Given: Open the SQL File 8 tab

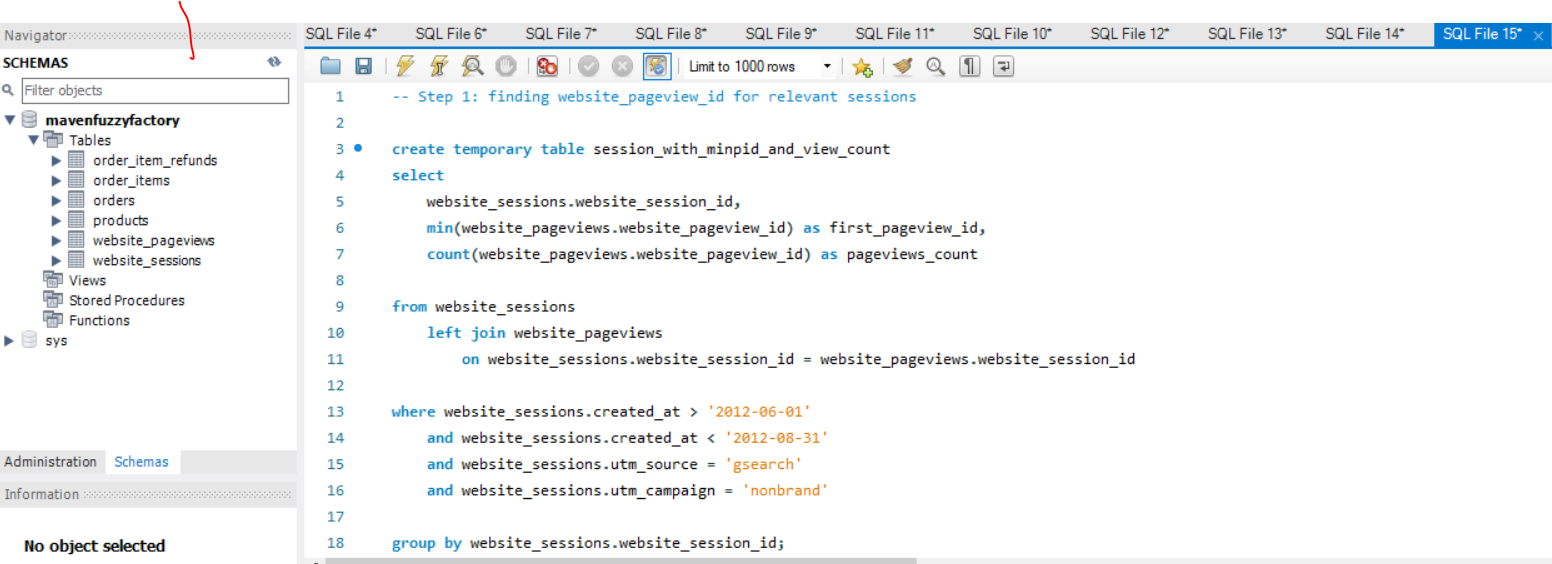Looking at the screenshot, I should pyautogui.click(x=671, y=34).
